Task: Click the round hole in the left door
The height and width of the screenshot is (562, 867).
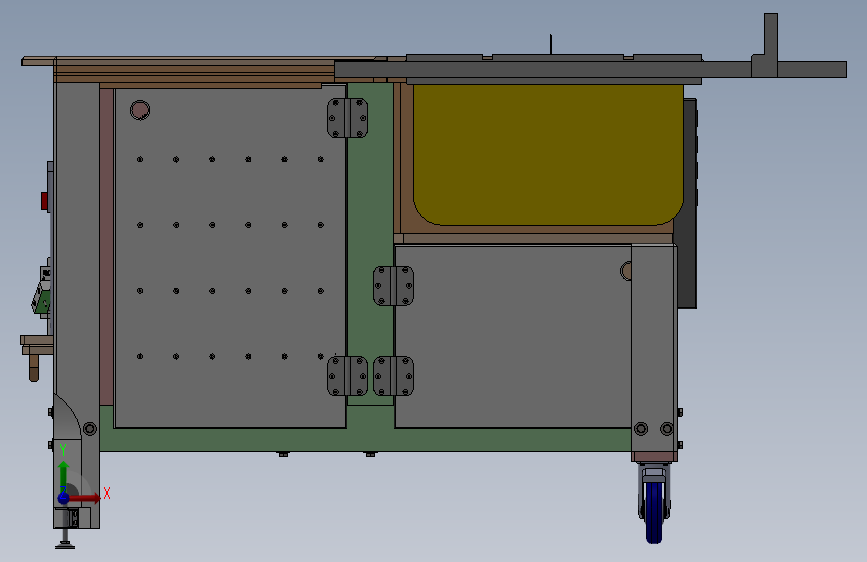Action: coord(140,110)
